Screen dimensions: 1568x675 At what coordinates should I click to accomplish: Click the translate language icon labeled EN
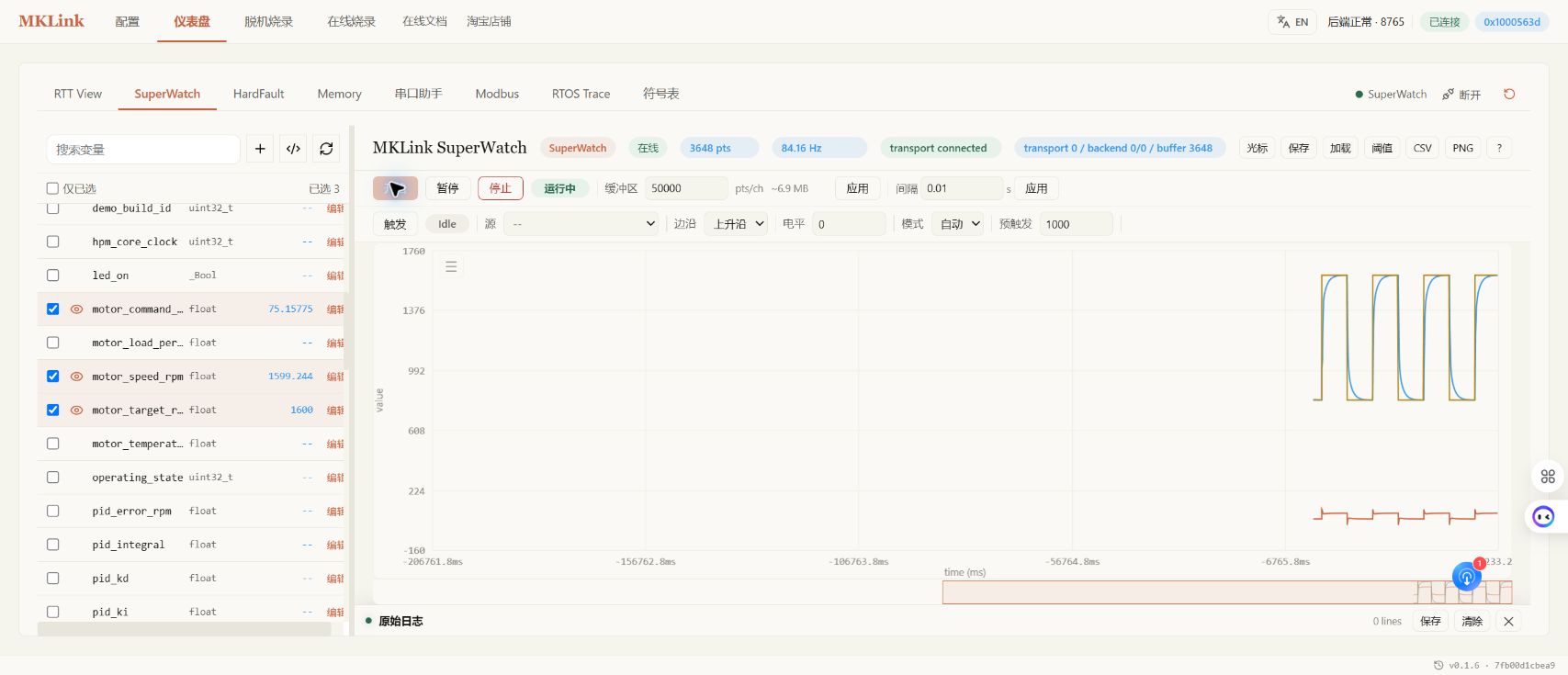(1292, 22)
